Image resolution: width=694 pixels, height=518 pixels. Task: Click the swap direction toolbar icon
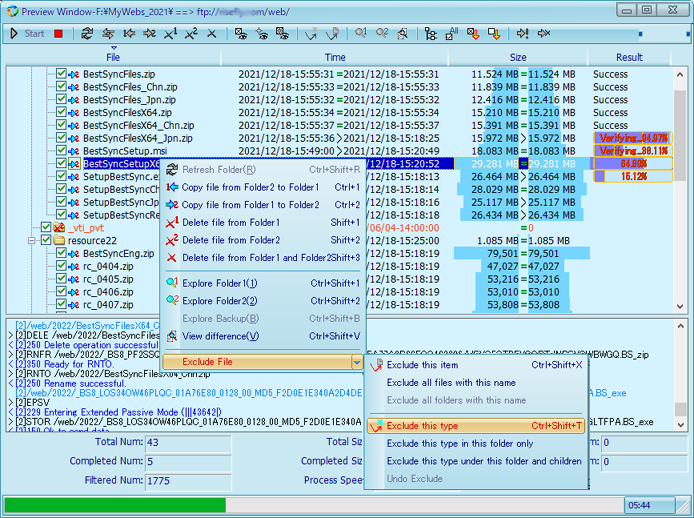108,34
